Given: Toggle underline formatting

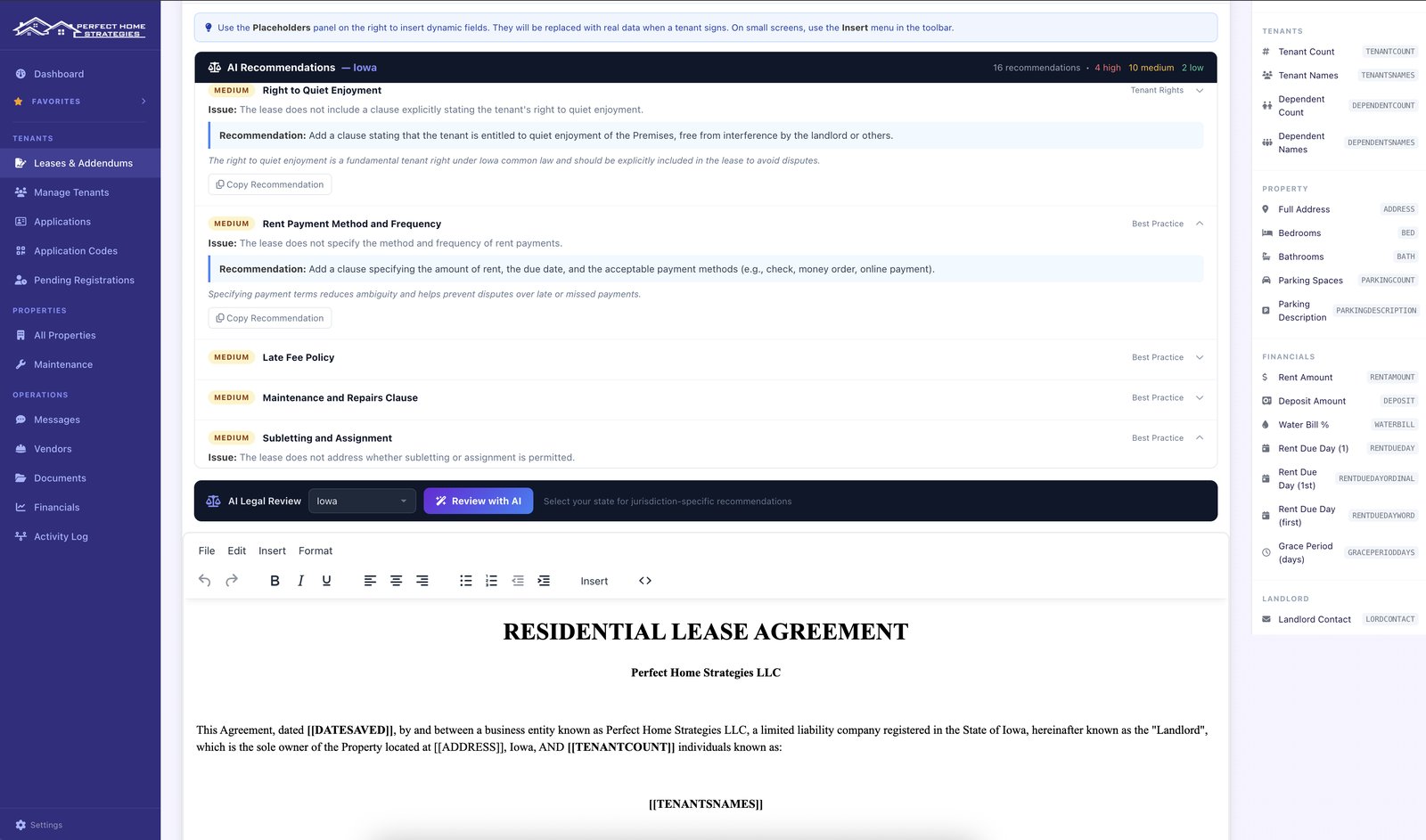Looking at the screenshot, I should (326, 581).
